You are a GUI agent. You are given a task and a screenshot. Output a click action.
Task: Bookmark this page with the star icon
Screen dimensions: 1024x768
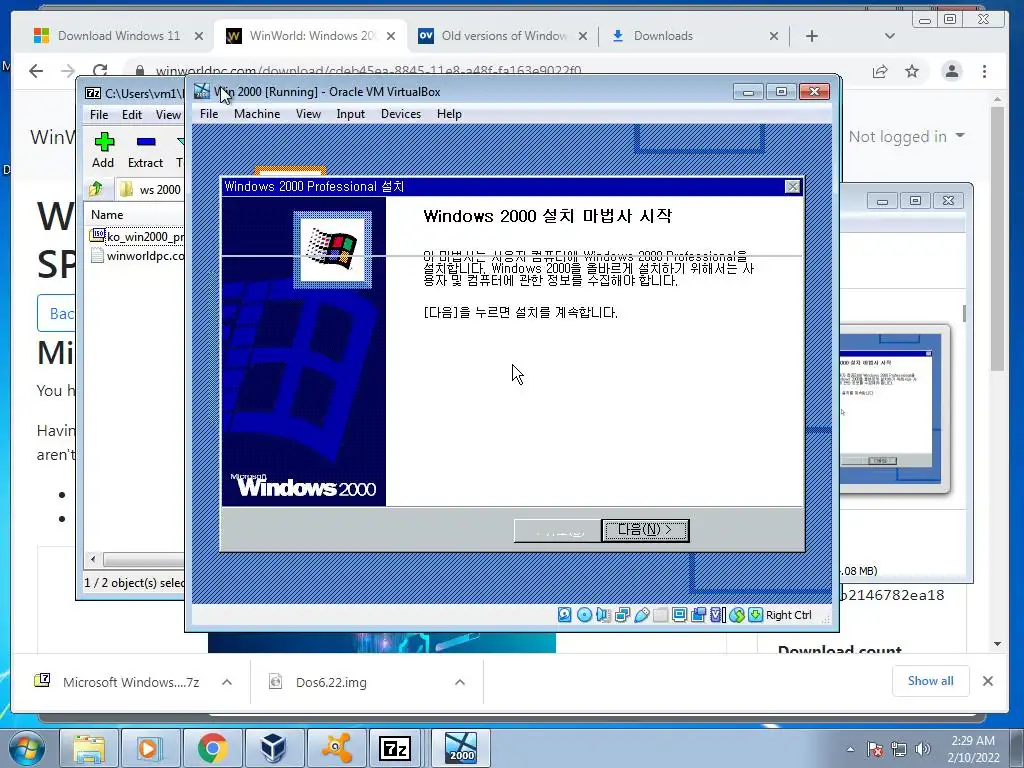coord(912,71)
